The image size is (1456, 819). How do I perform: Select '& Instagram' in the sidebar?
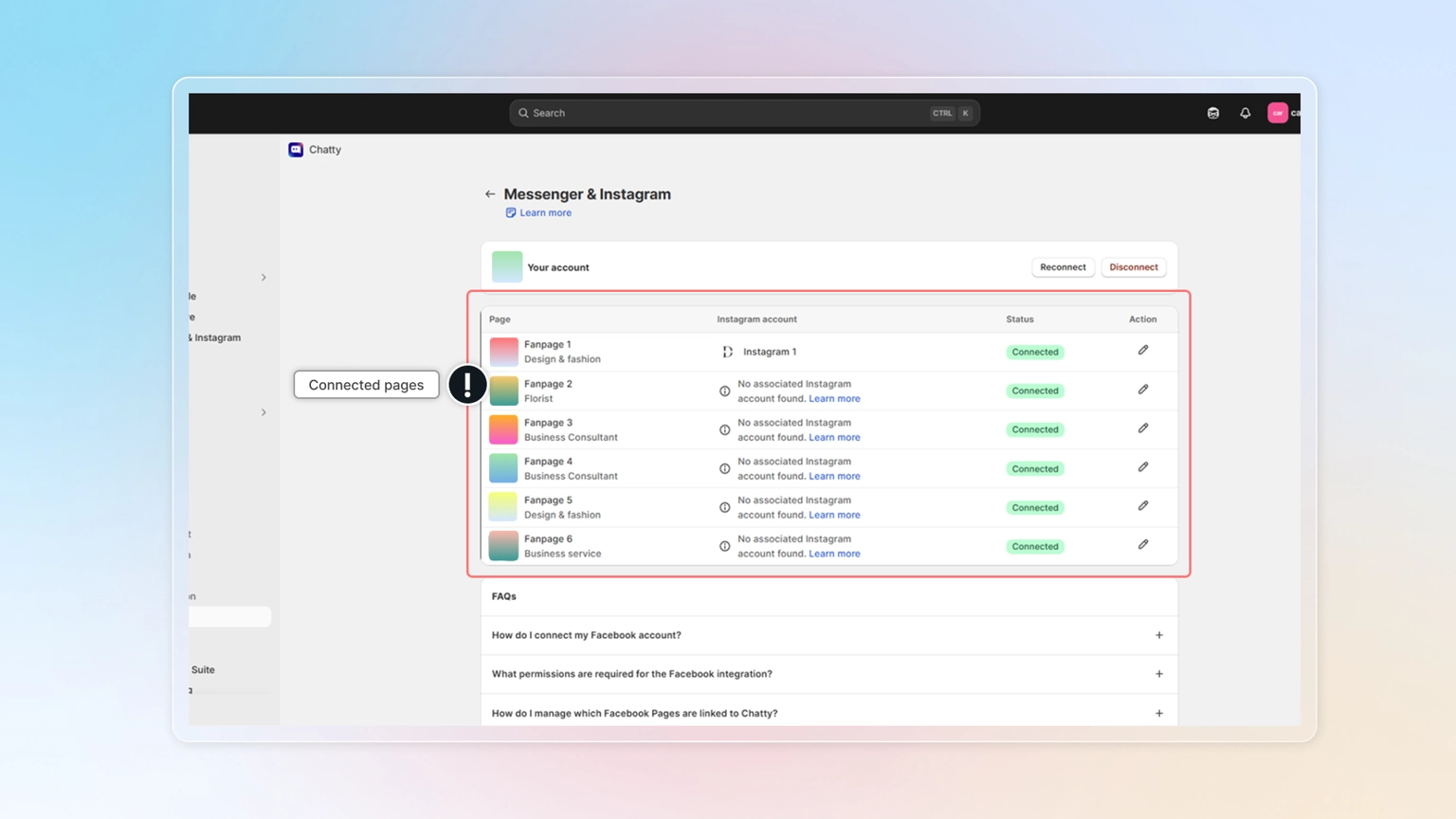point(212,337)
